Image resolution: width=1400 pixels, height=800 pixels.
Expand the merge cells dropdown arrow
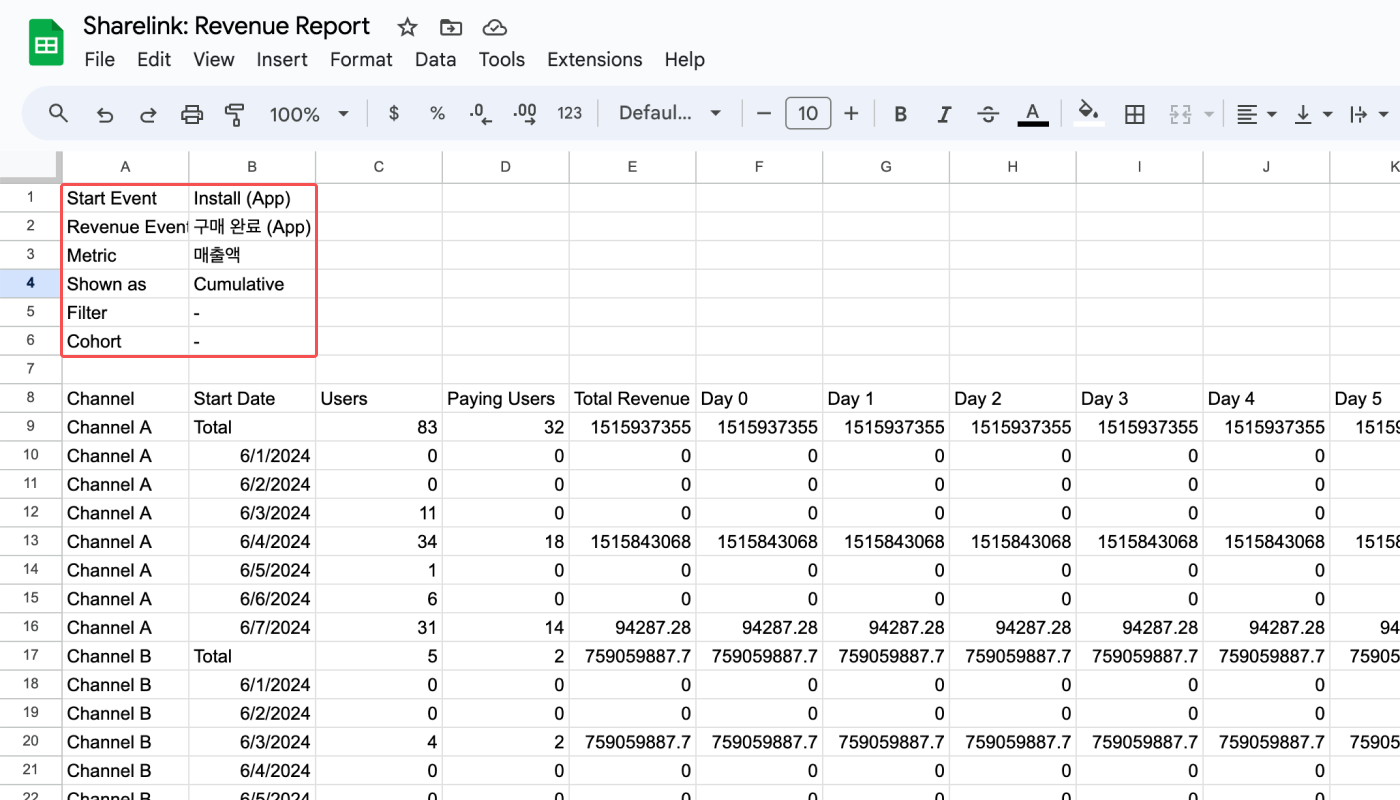(1209, 114)
